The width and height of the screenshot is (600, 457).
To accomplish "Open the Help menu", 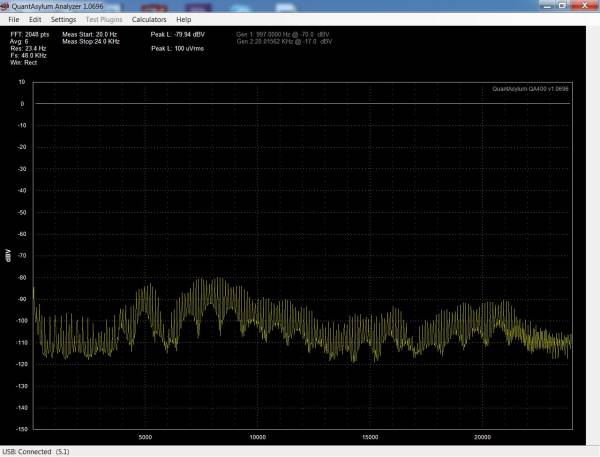I will [x=183, y=20].
